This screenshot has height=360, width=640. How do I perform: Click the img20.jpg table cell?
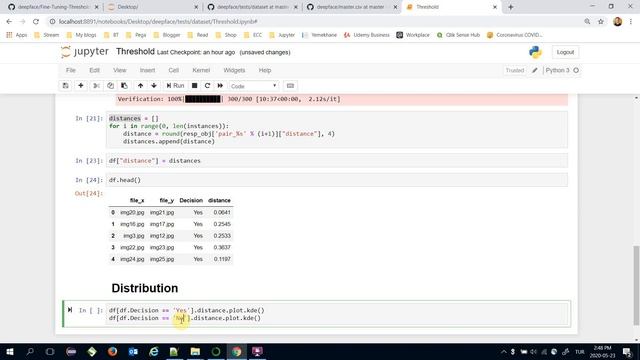click(x=132, y=212)
